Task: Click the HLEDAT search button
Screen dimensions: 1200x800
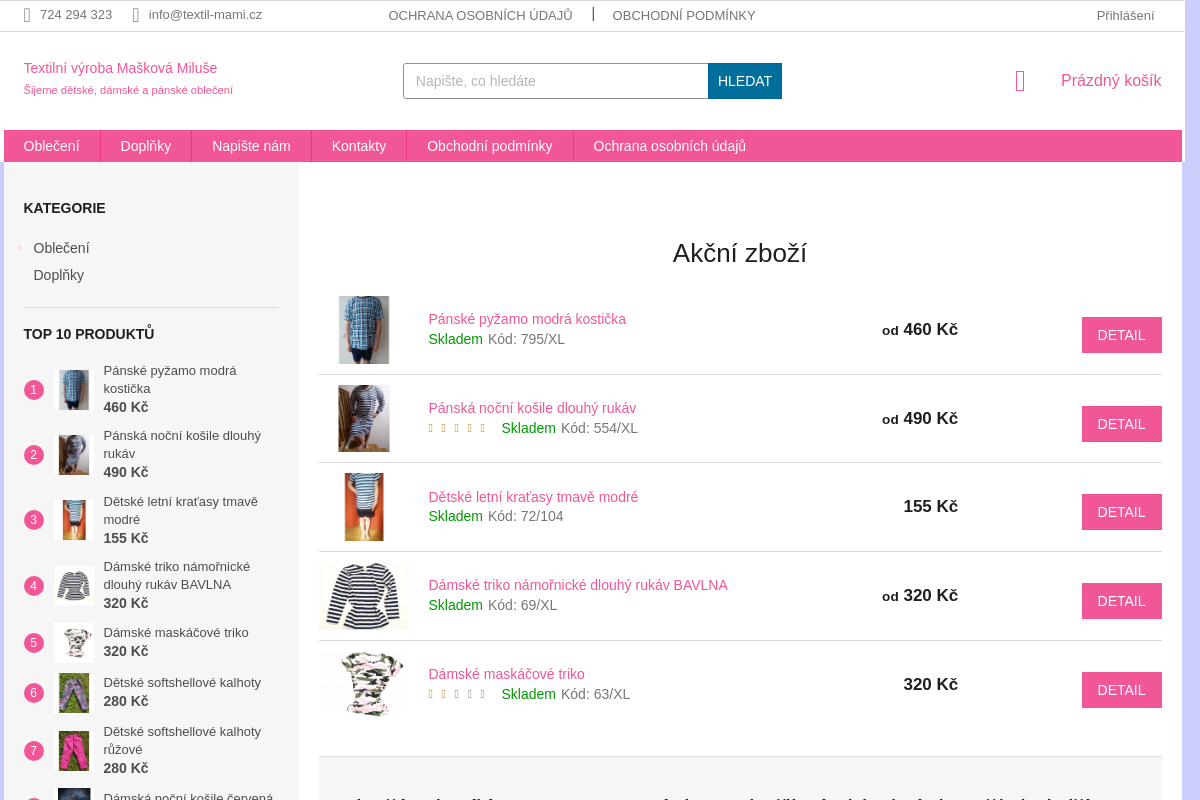Action: [x=744, y=81]
